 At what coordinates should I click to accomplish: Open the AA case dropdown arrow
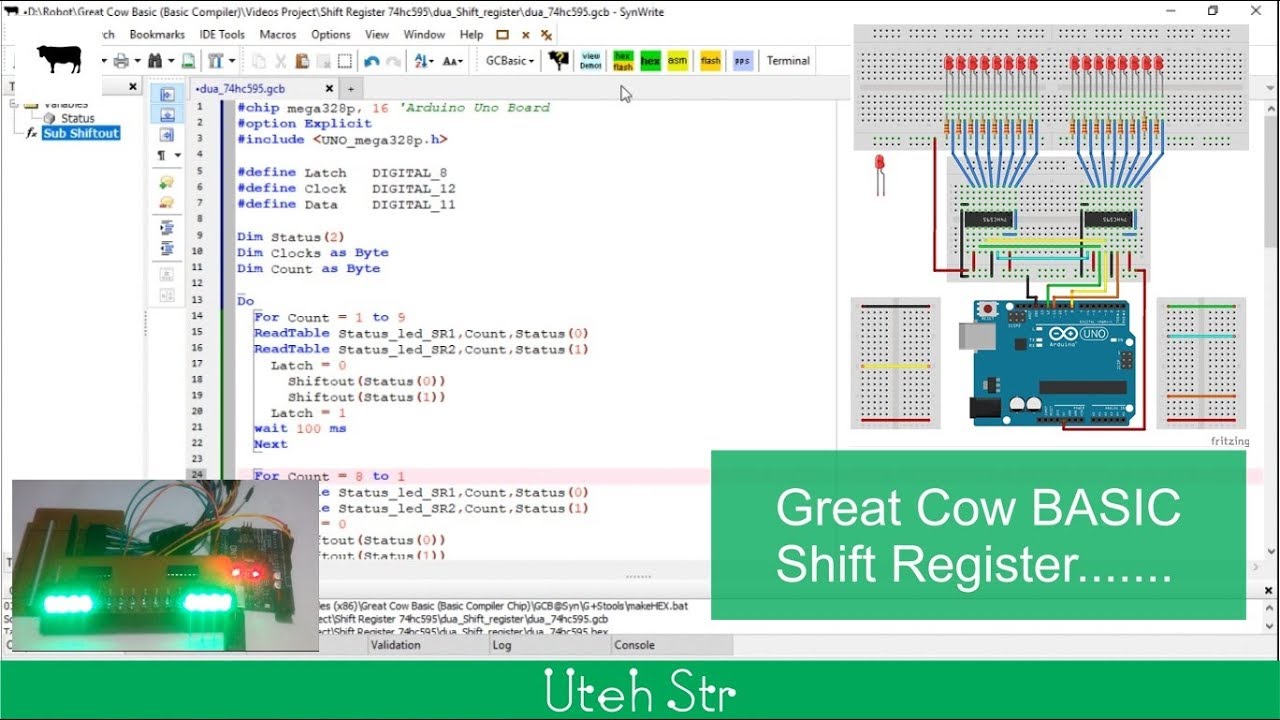461,61
